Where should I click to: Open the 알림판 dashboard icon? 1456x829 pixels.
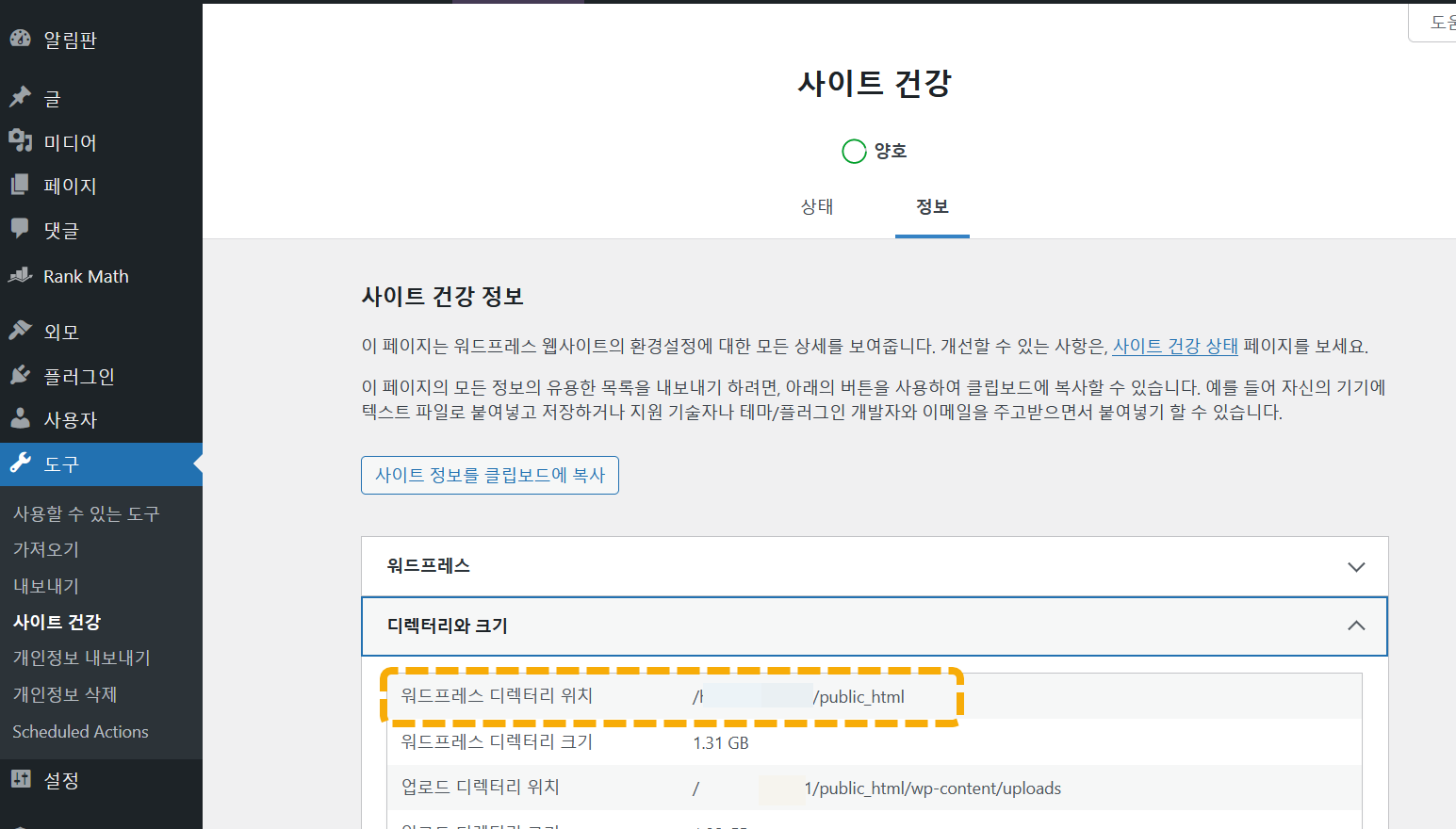click(21, 38)
